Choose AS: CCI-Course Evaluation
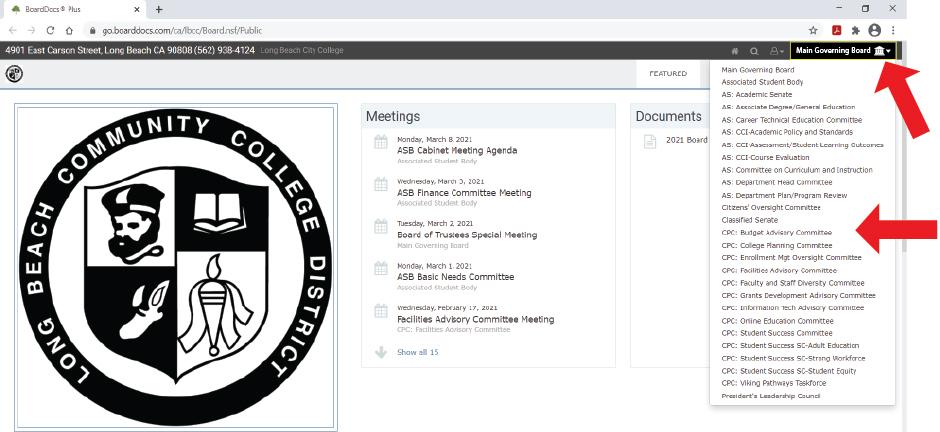 coord(765,158)
